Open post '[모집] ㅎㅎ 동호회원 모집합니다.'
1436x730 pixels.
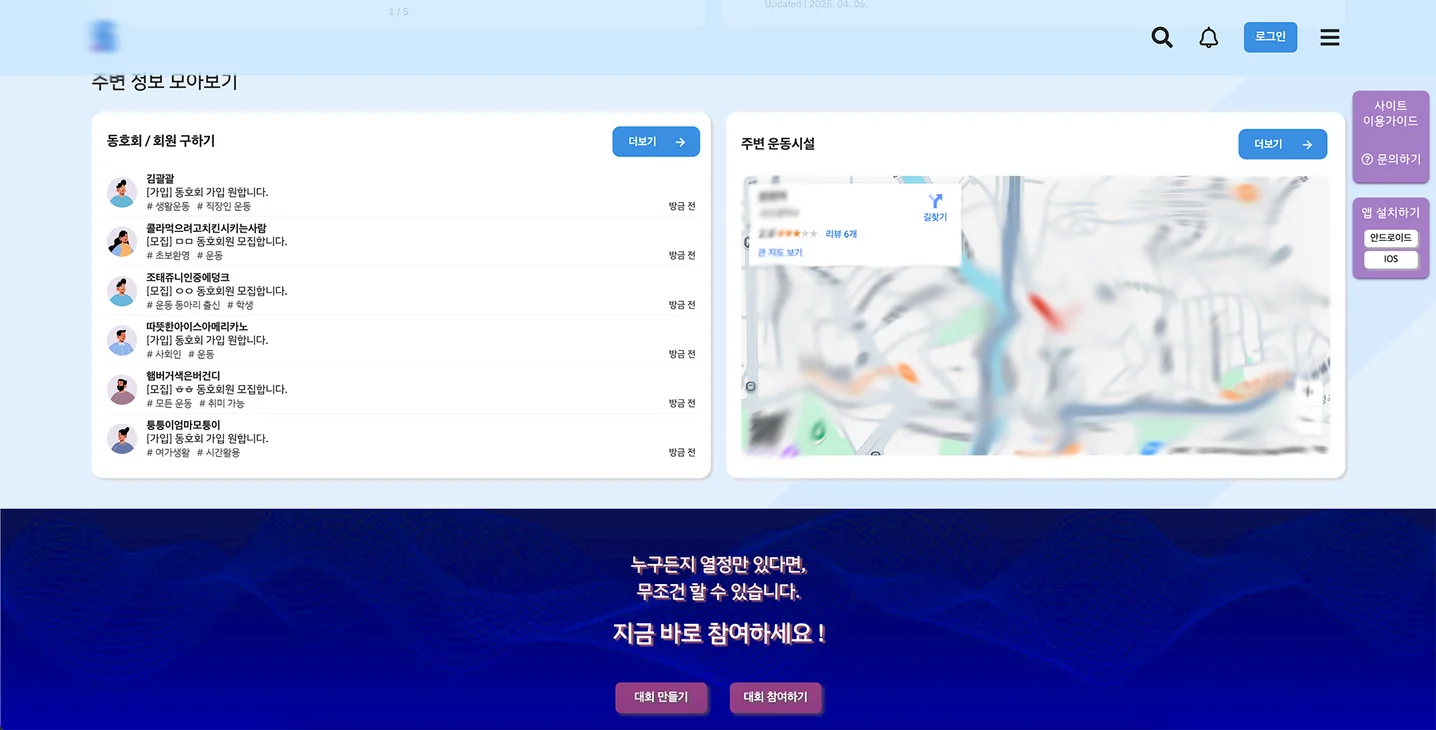click(216, 389)
